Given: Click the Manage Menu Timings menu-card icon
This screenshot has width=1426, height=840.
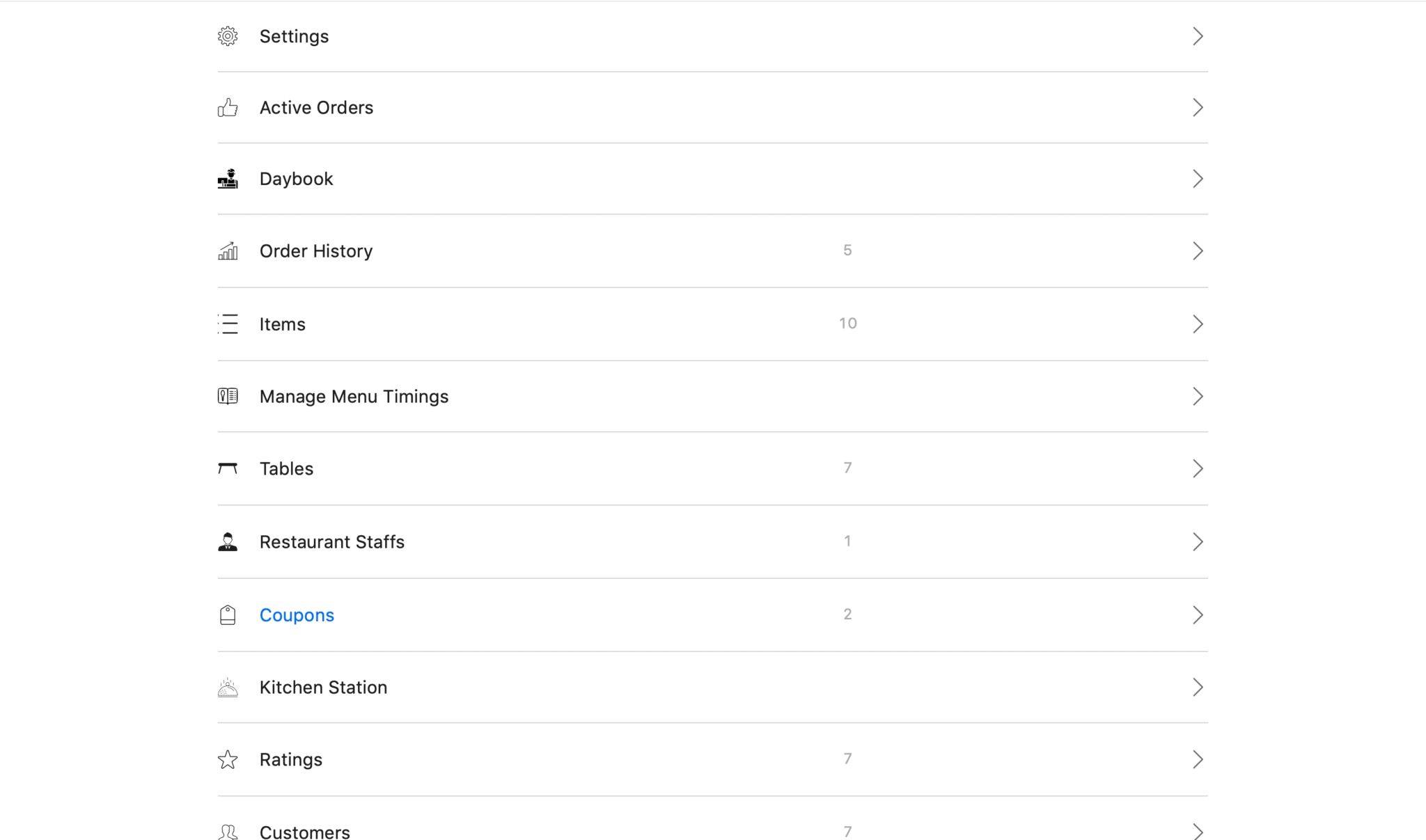Looking at the screenshot, I should (x=228, y=396).
